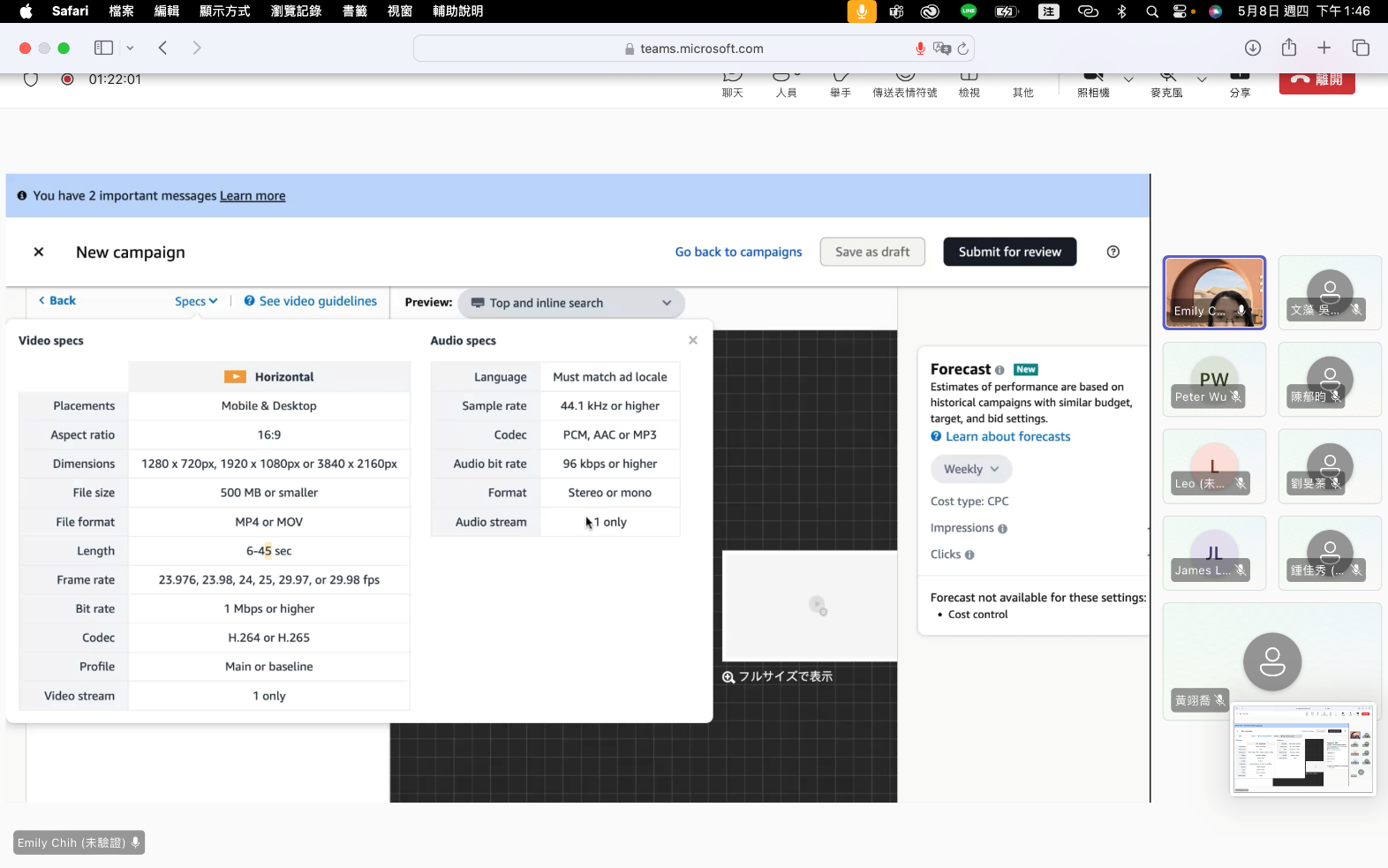Toggle Safari sidebar visibility
This screenshot has width=1388, height=868.
tap(103, 48)
